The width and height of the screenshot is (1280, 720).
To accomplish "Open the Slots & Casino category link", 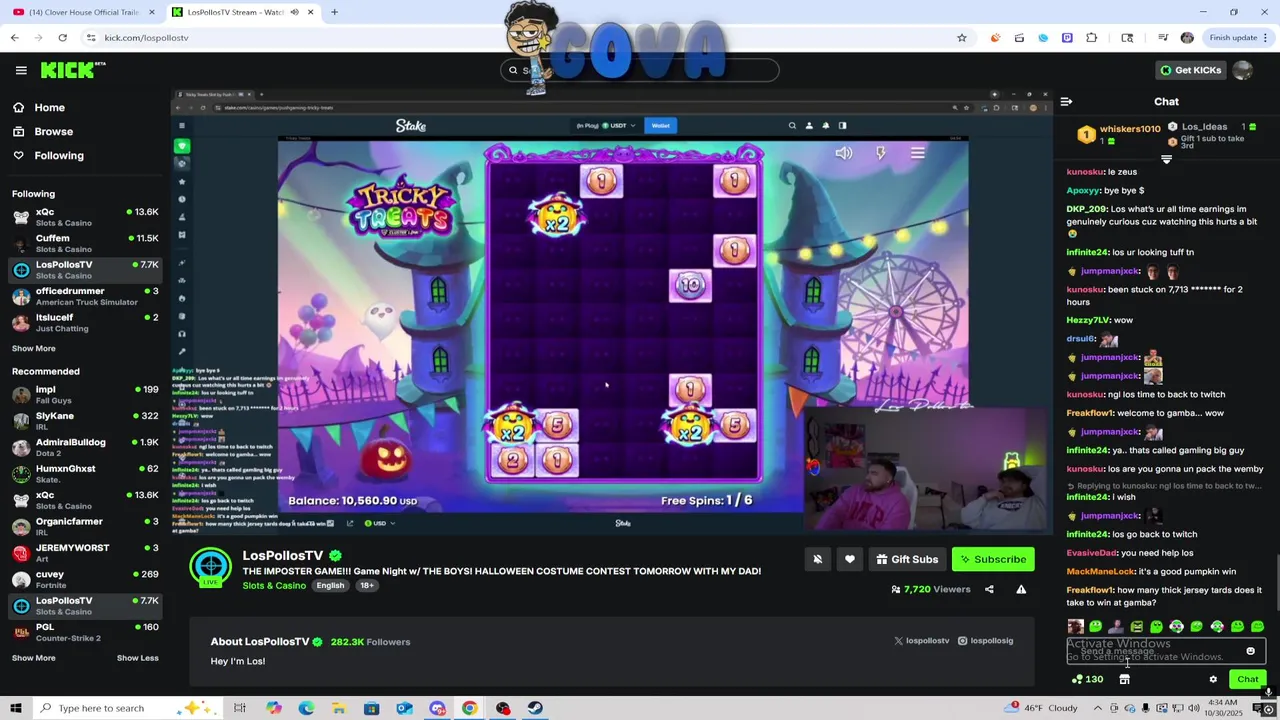I will pyautogui.click(x=274, y=586).
